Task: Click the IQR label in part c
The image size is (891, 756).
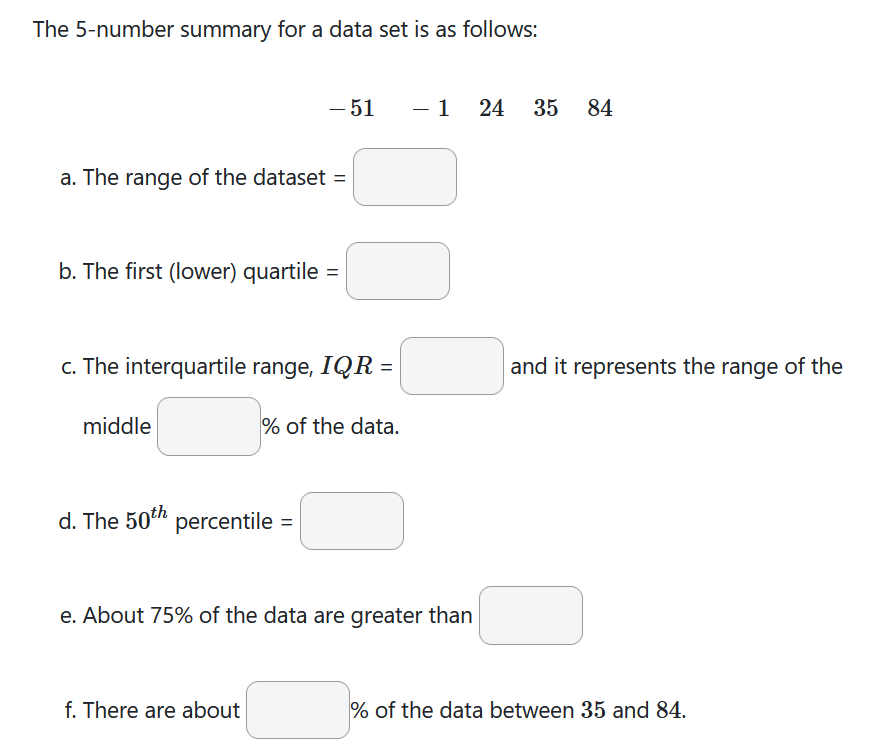Action: pos(350,366)
